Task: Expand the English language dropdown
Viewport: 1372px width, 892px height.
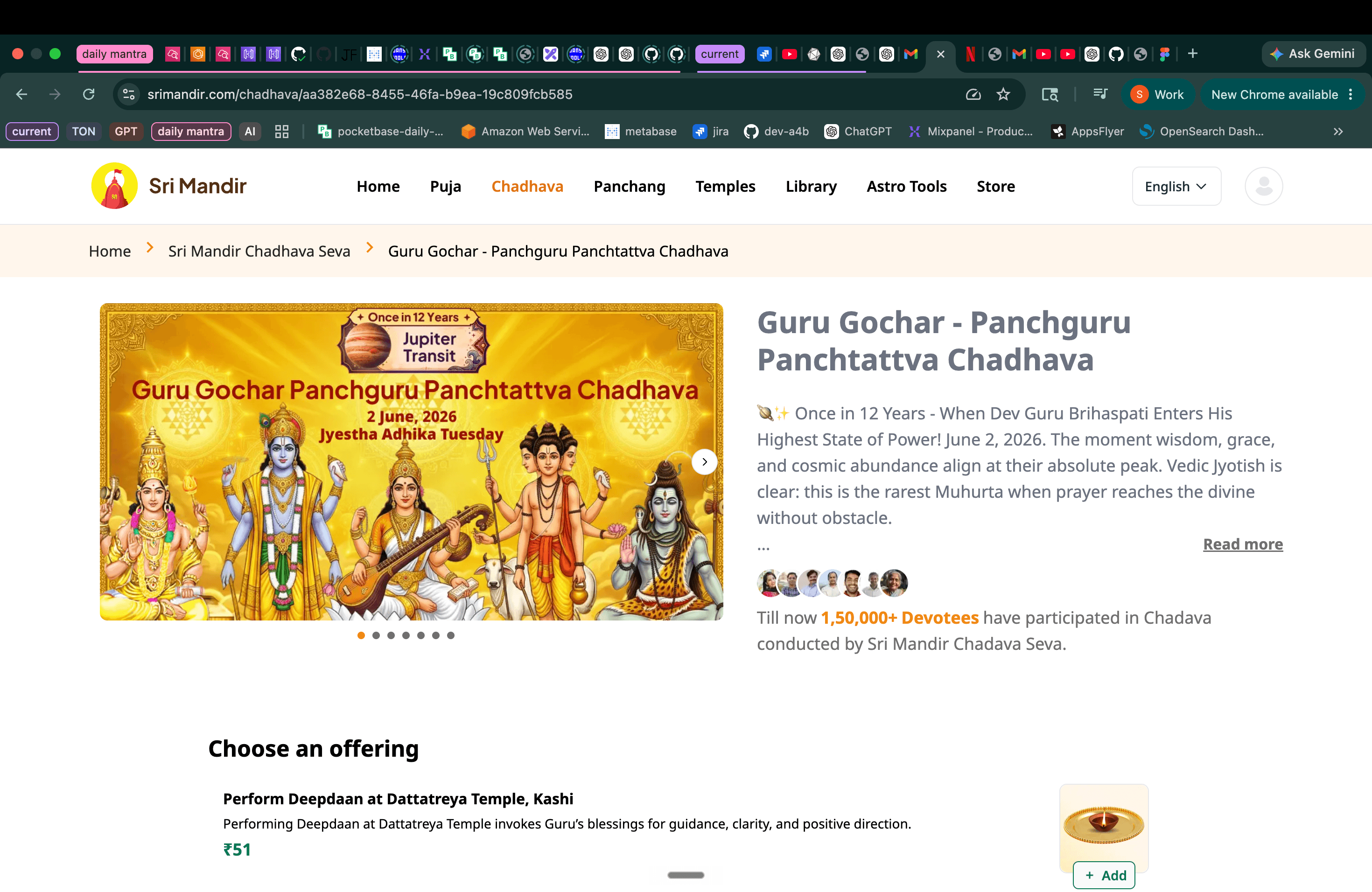Action: coord(1176,186)
